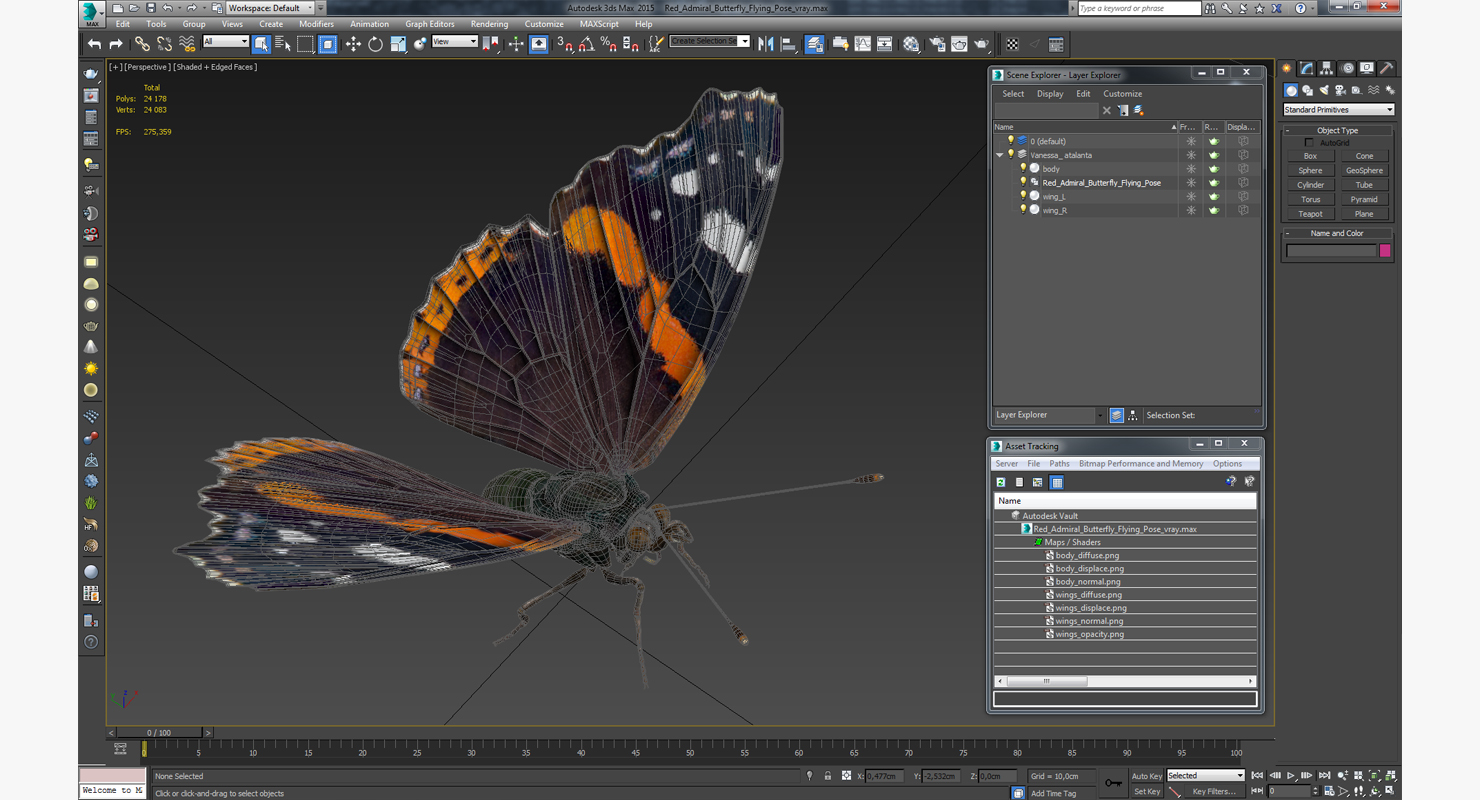Enable the AutoGrid checkbox
Screen dimensions: 1480x800
tap(1309, 143)
